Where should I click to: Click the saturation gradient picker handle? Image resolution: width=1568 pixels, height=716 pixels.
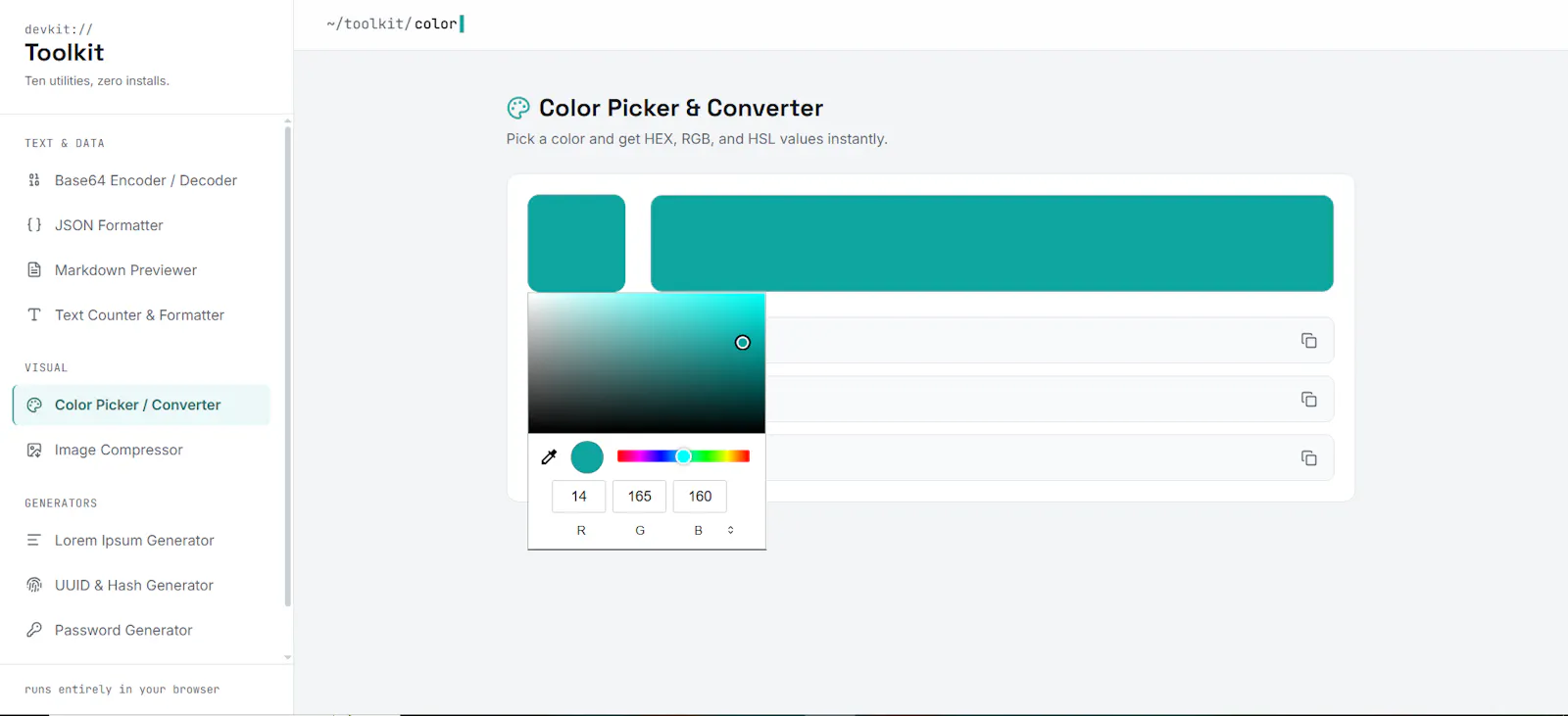click(x=743, y=343)
